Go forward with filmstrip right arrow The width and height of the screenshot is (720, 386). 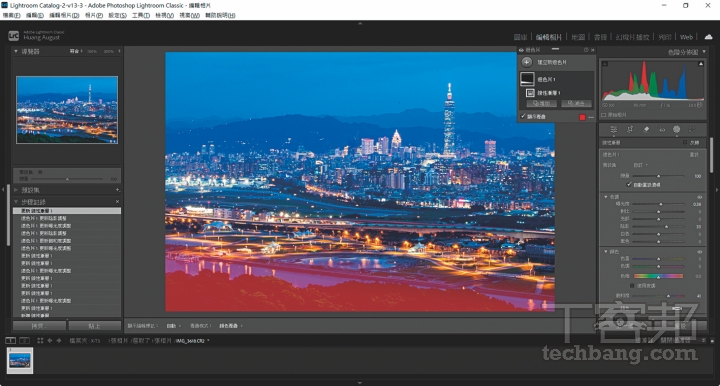(59, 341)
